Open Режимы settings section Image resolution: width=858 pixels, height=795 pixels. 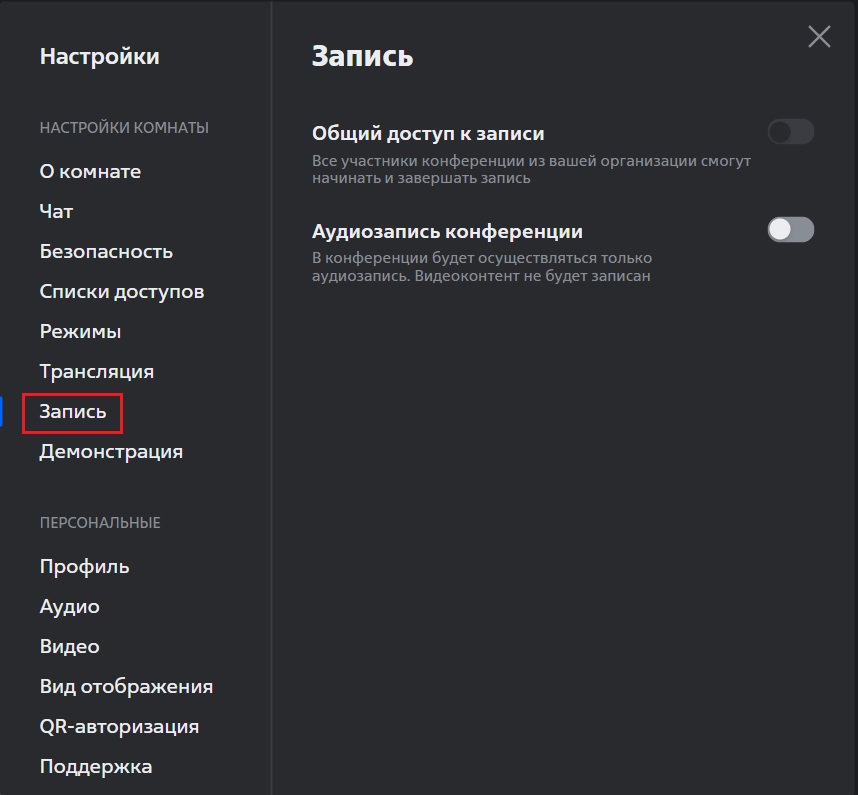coord(80,332)
